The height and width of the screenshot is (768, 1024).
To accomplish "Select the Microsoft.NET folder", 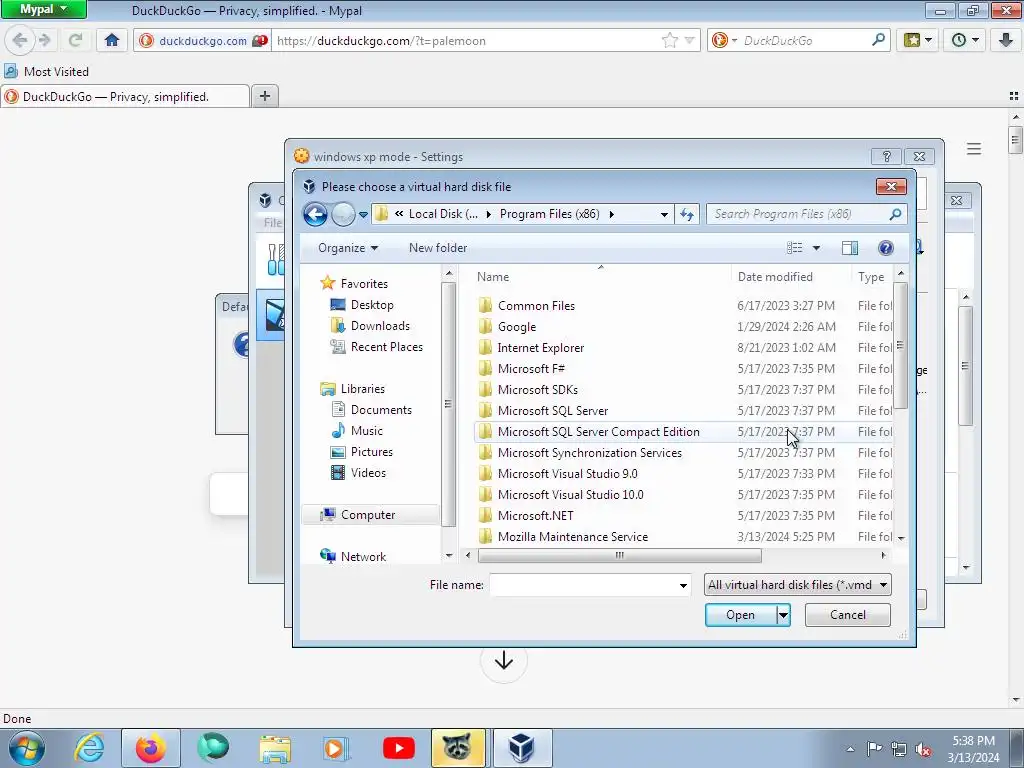I will point(536,515).
